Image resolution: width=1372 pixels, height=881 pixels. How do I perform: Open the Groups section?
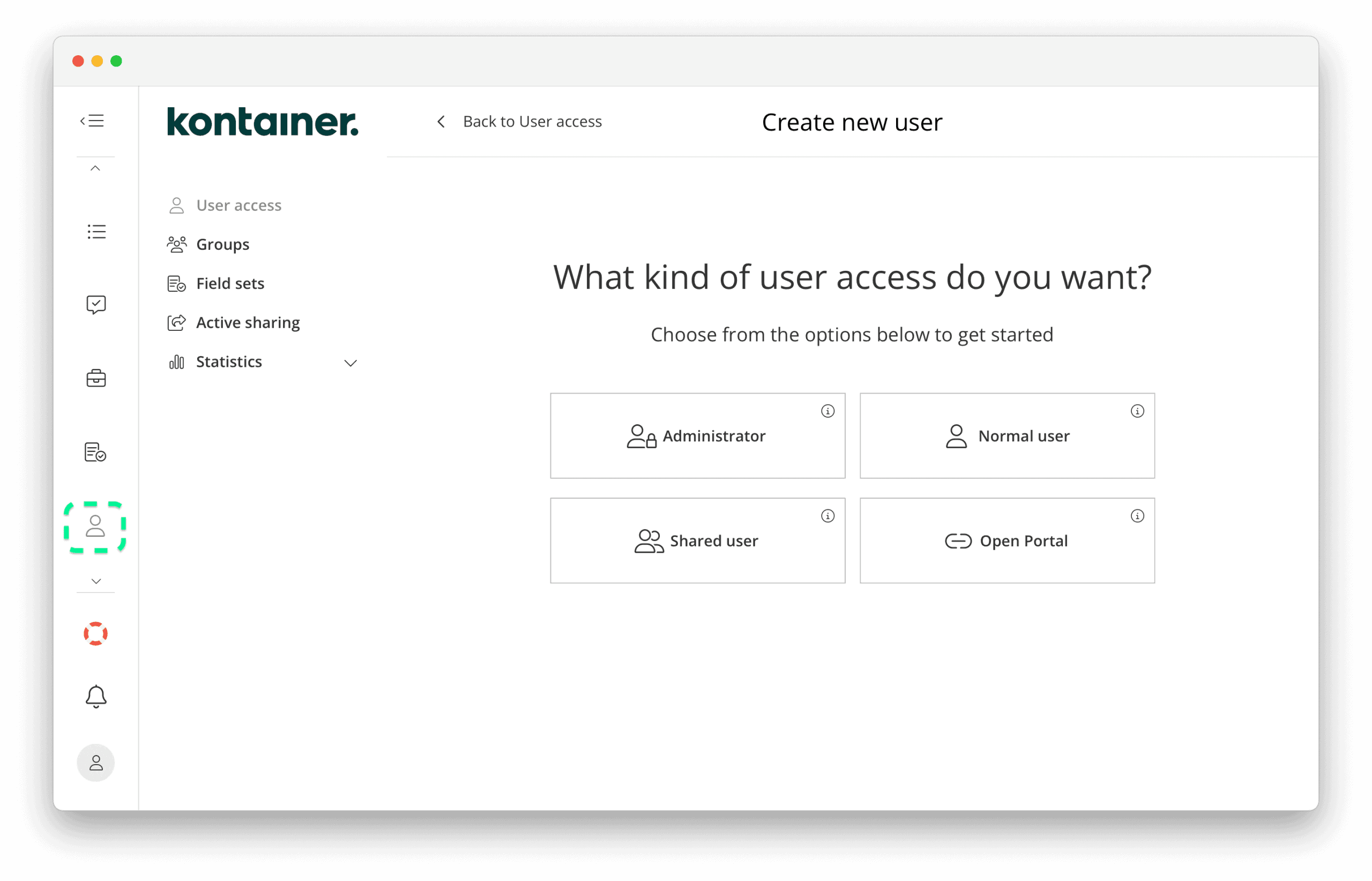coord(222,245)
